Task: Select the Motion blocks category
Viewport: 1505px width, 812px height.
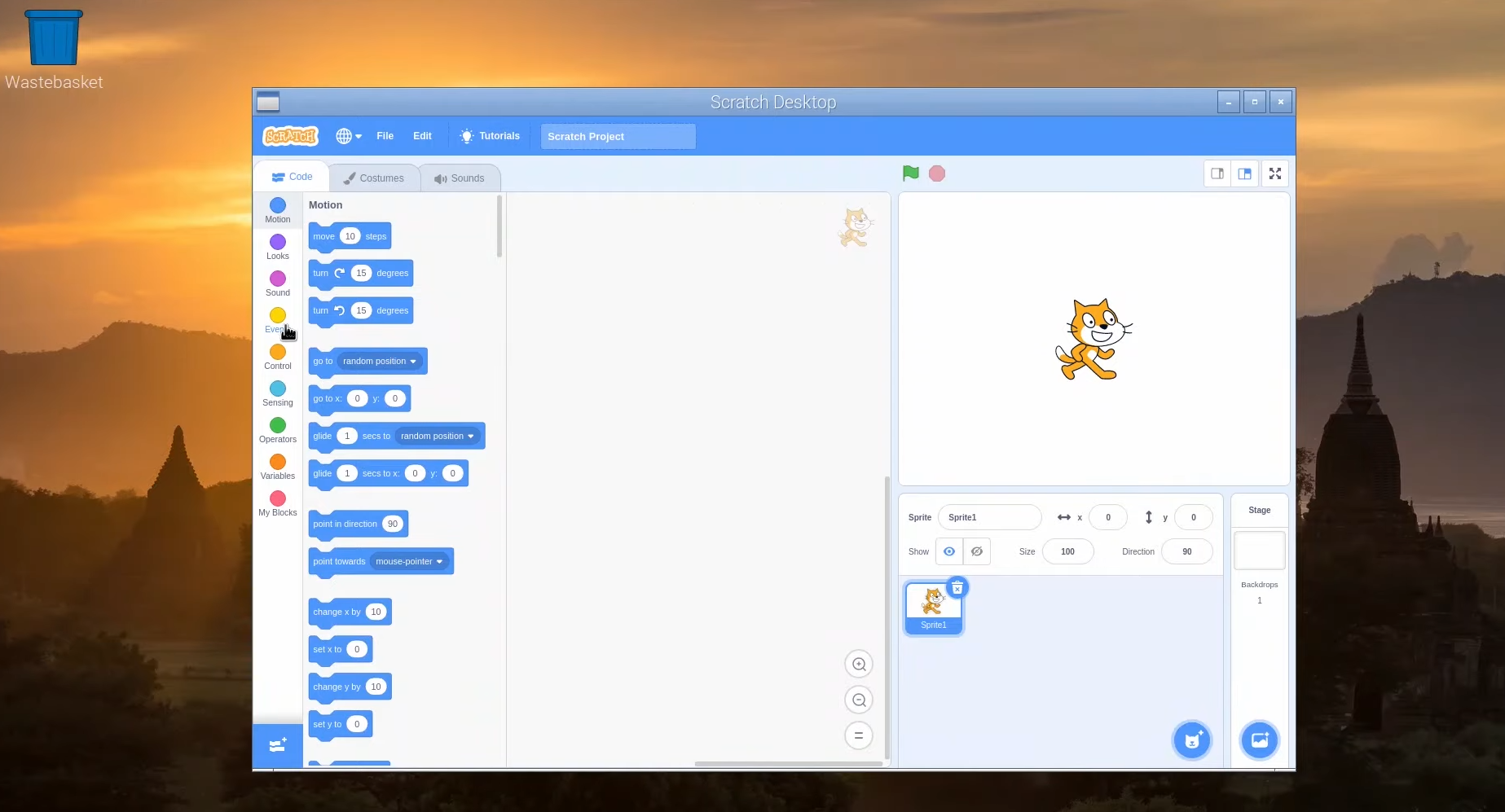Action: [277, 210]
